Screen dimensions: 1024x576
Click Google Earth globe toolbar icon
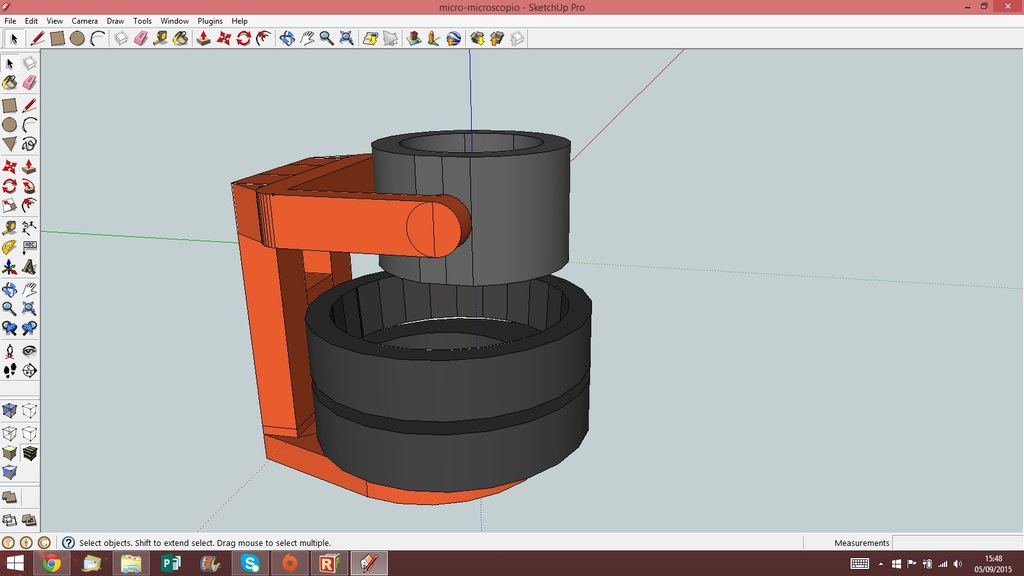(x=453, y=39)
